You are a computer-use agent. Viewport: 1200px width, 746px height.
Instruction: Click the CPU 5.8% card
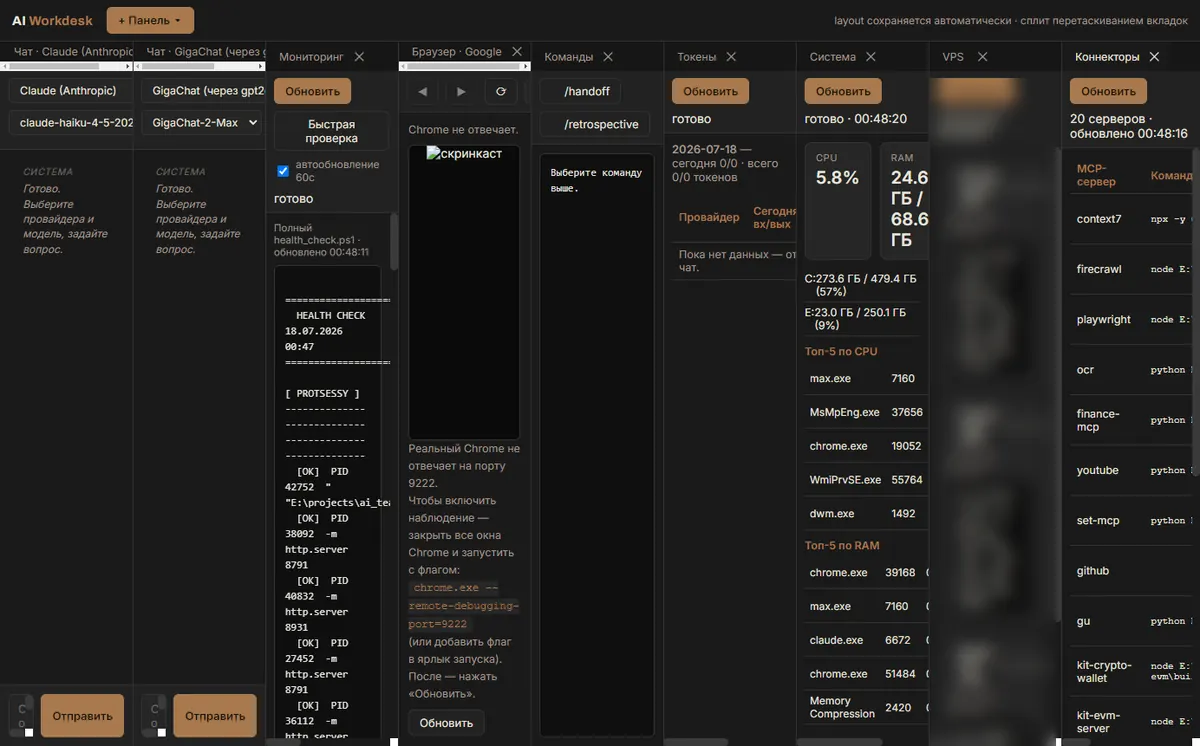pyautogui.click(x=838, y=201)
